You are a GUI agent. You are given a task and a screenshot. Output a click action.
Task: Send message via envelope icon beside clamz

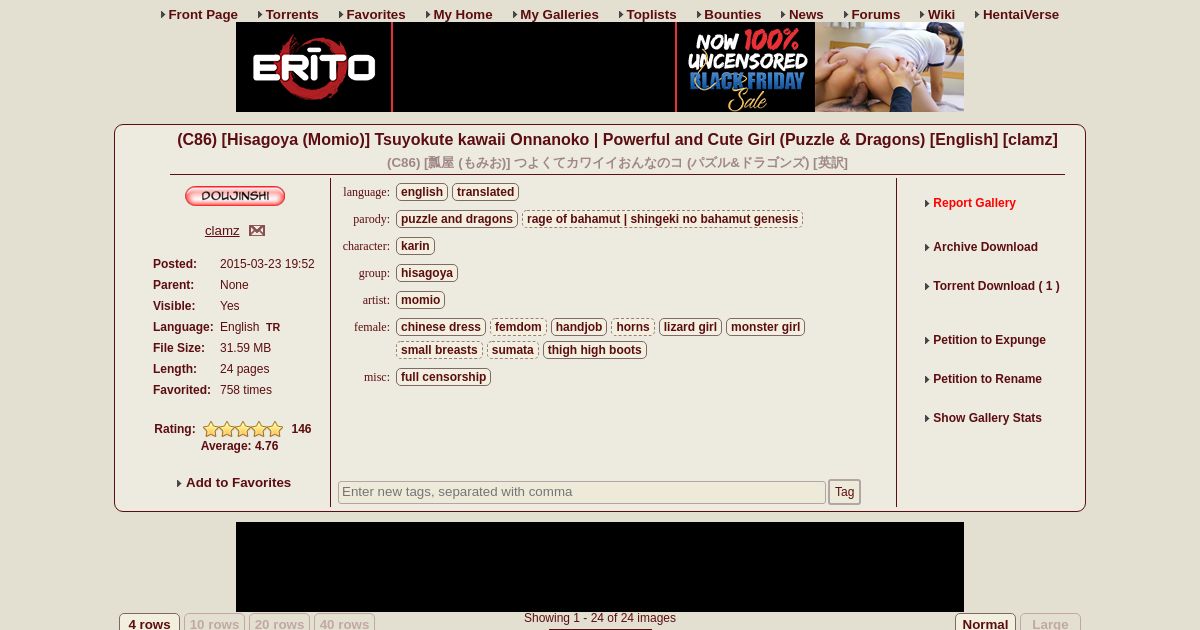(x=257, y=231)
